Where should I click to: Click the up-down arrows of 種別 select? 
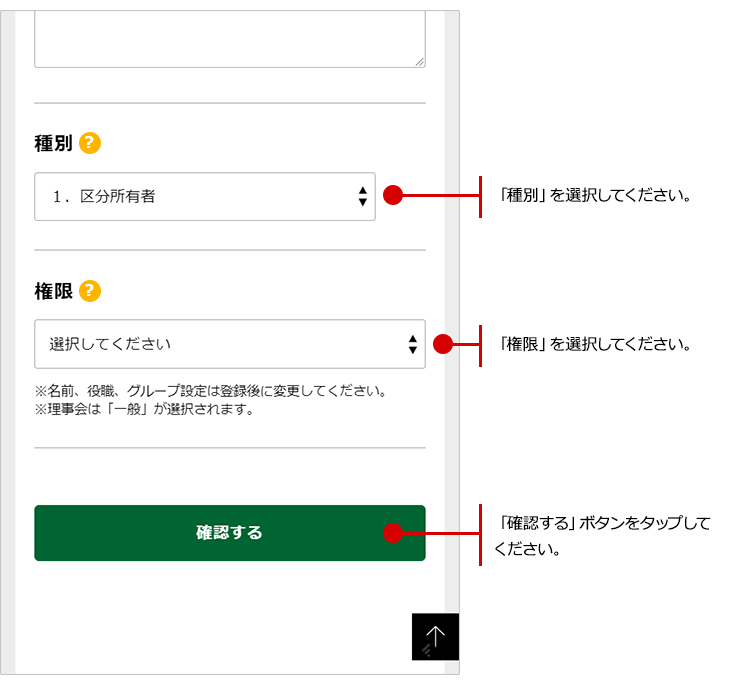[362, 197]
